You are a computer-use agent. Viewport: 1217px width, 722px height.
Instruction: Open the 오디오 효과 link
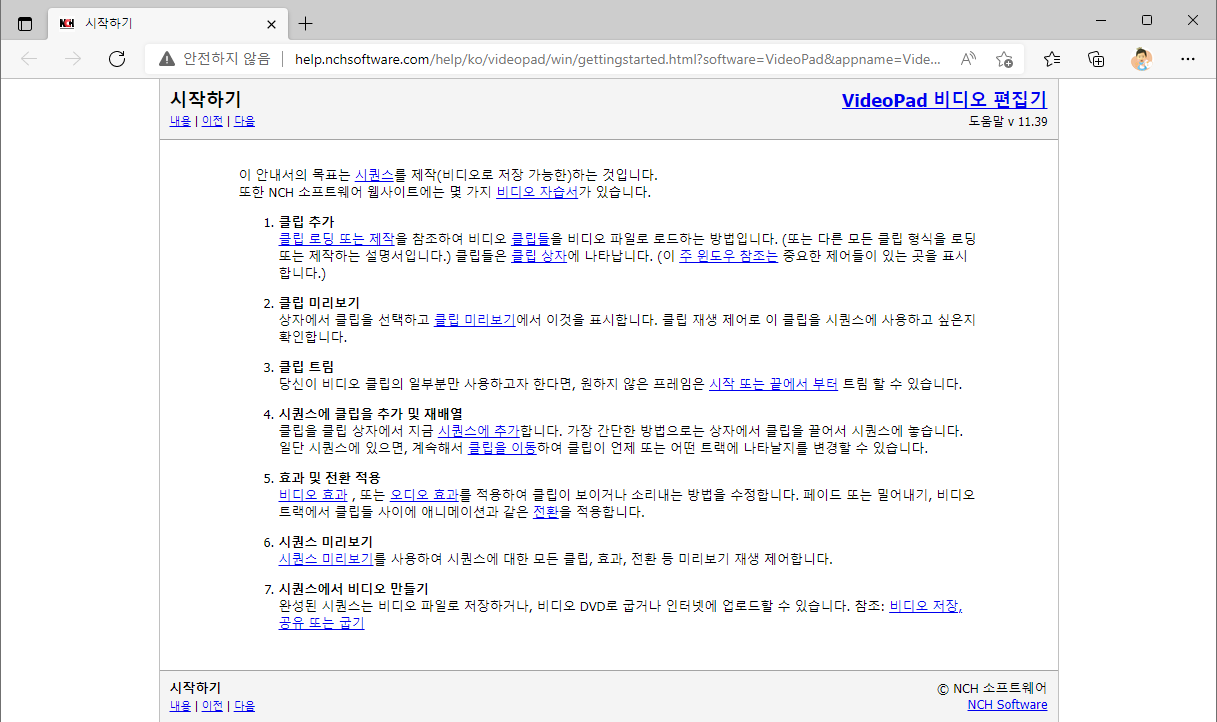[424, 495]
